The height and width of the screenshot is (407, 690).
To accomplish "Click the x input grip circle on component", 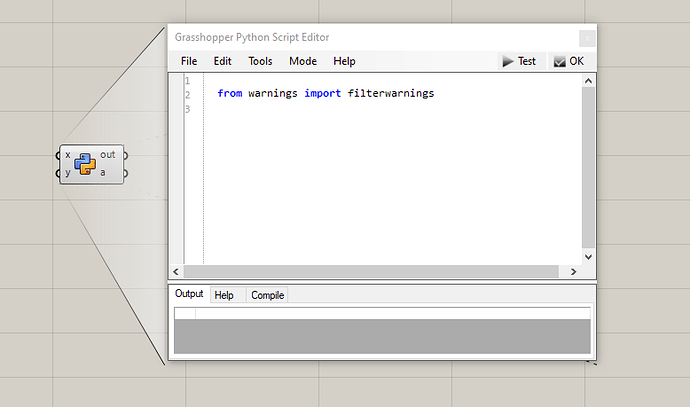I will 58,155.
